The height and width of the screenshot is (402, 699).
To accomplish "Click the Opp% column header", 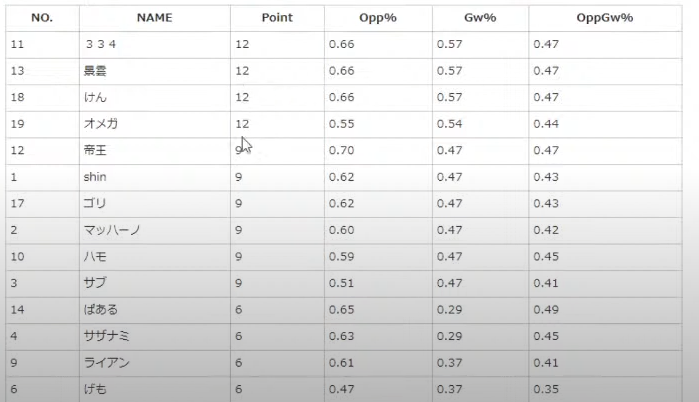I will point(378,18).
